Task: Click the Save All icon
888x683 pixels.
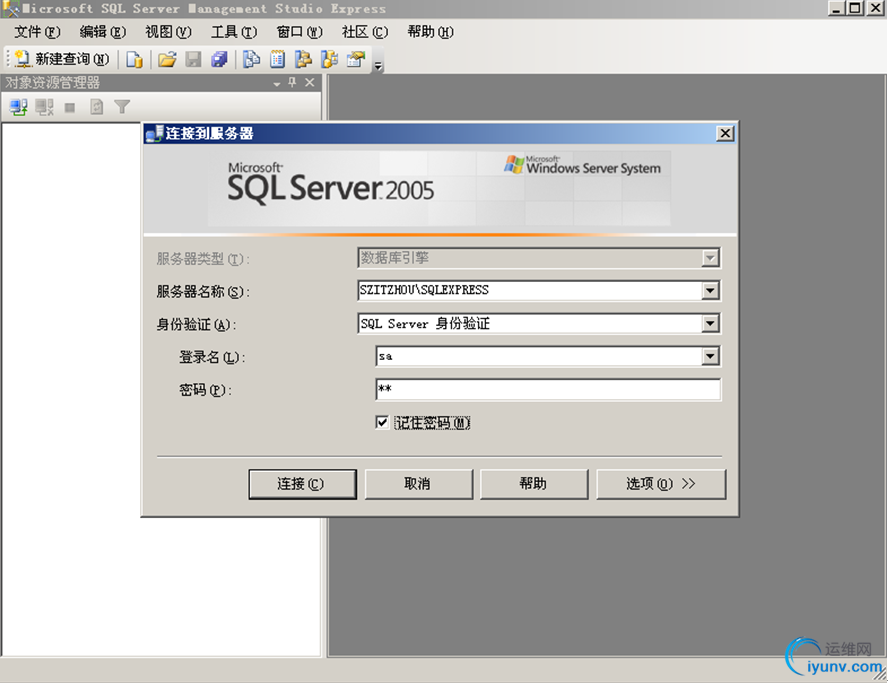Action: tap(219, 59)
